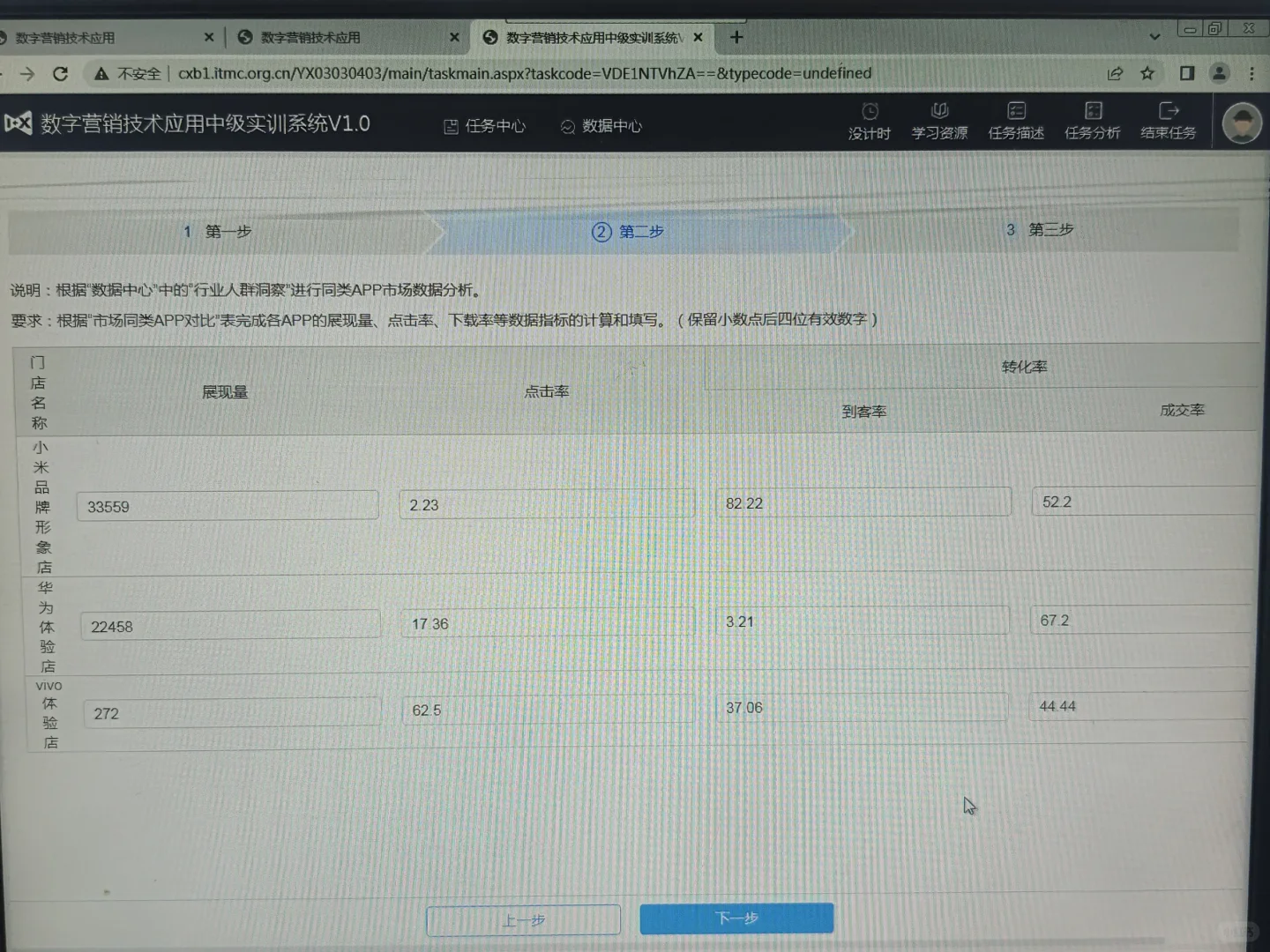Edit 小米 展现量 field with 33559
This screenshot has height=952, width=1270.
(228, 506)
